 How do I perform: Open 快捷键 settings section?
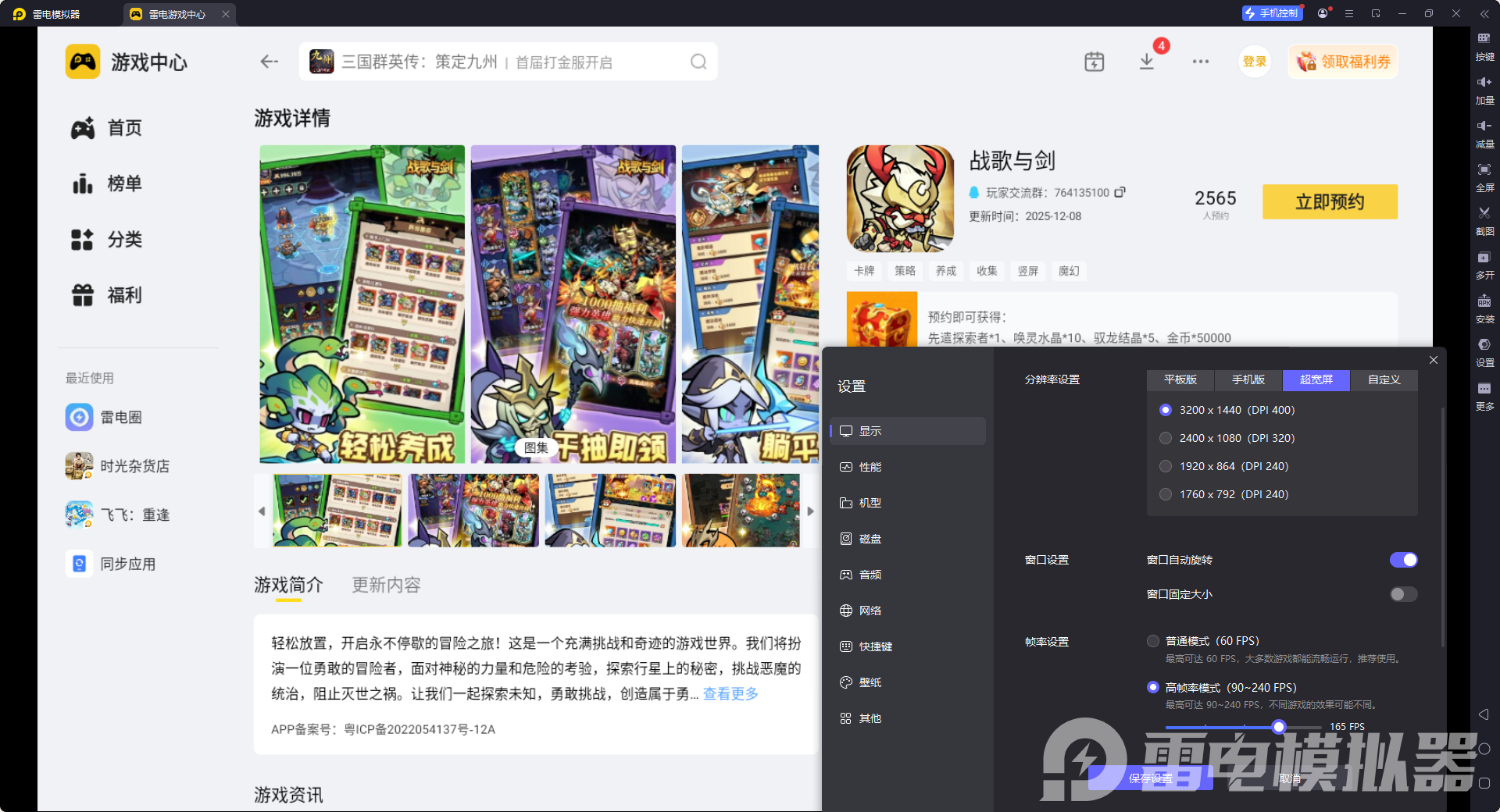[x=908, y=646]
